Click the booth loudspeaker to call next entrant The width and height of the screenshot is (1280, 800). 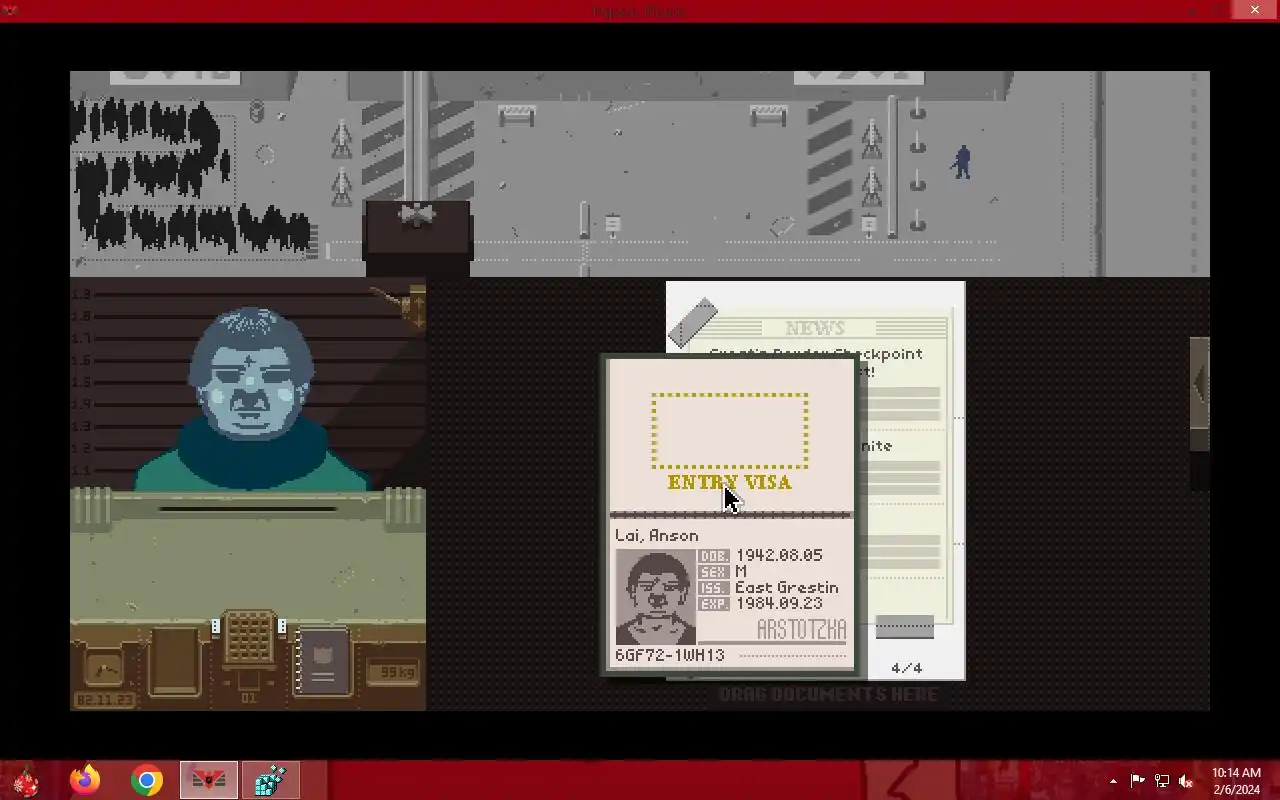[x=417, y=215]
